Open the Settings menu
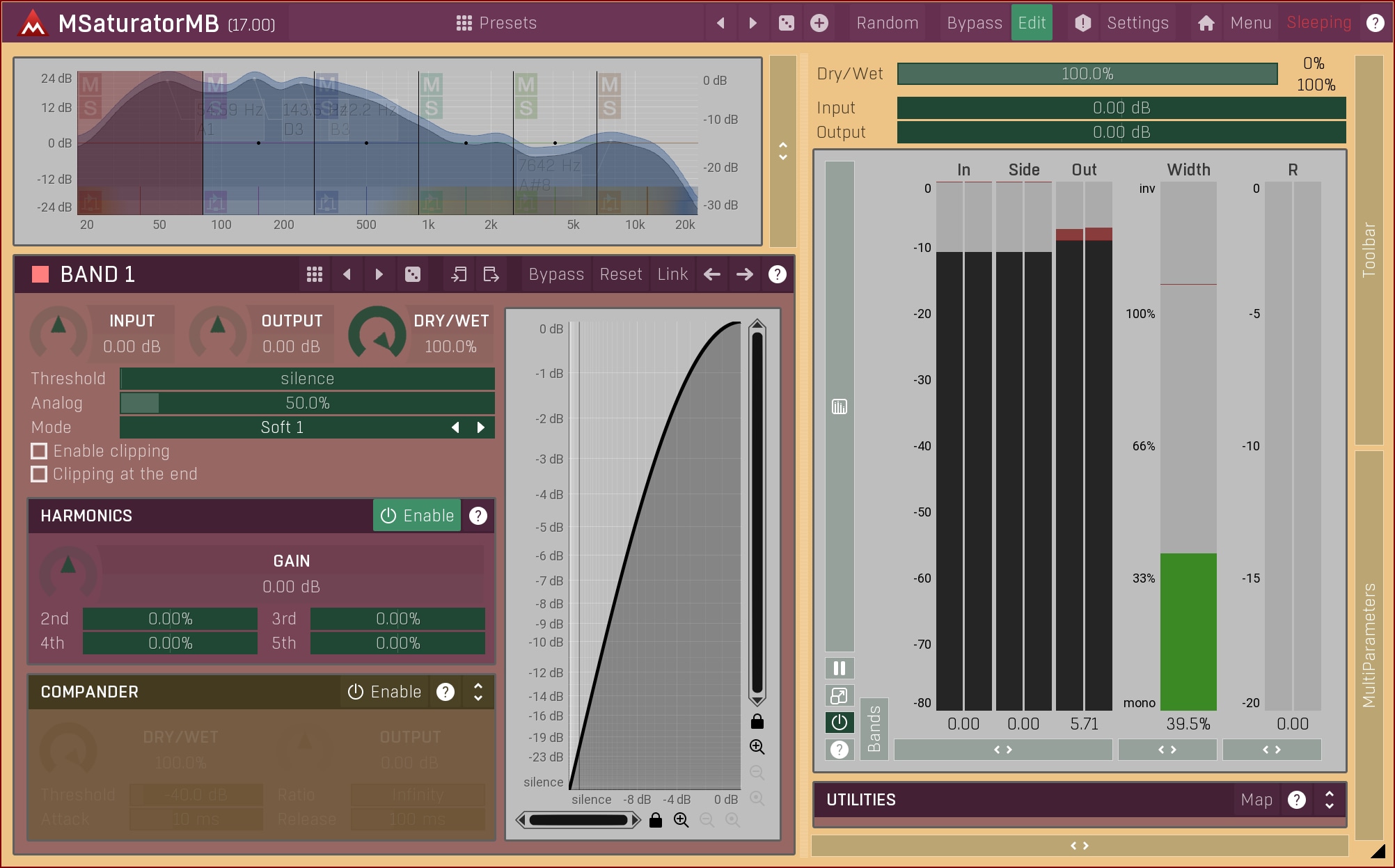This screenshot has height=868, width=1395. pos(1137,23)
